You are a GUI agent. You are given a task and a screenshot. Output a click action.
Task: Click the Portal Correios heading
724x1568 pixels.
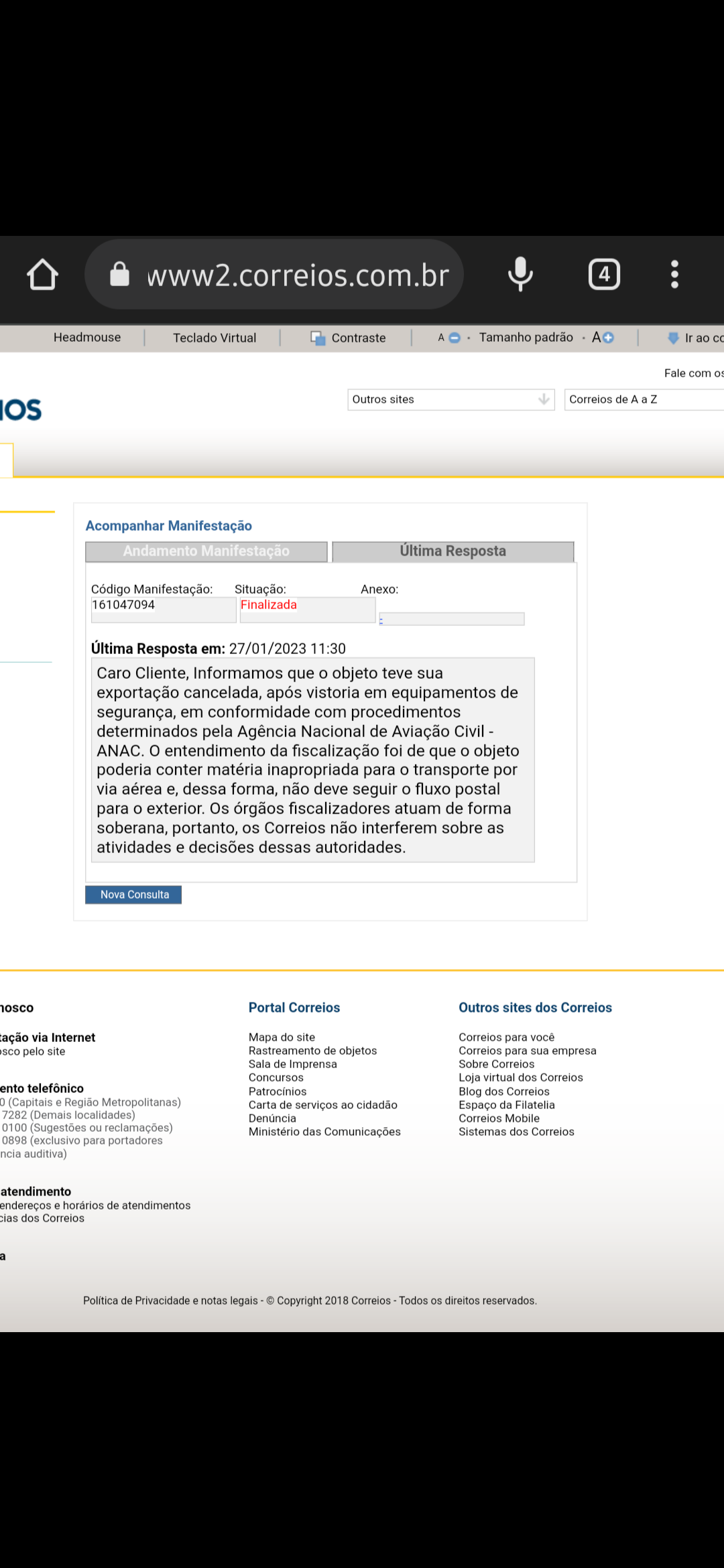[294, 1008]
